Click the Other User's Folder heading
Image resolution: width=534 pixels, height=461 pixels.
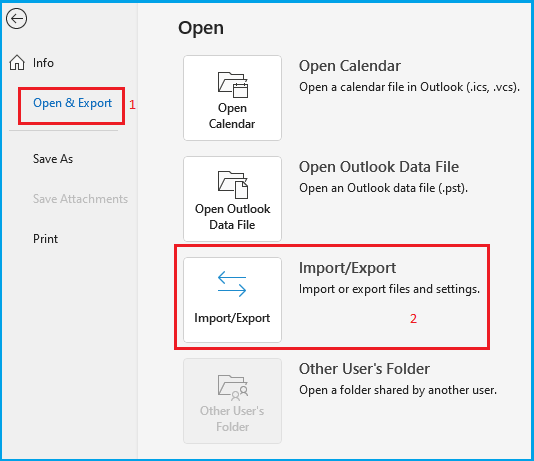(x=364, y=369)
